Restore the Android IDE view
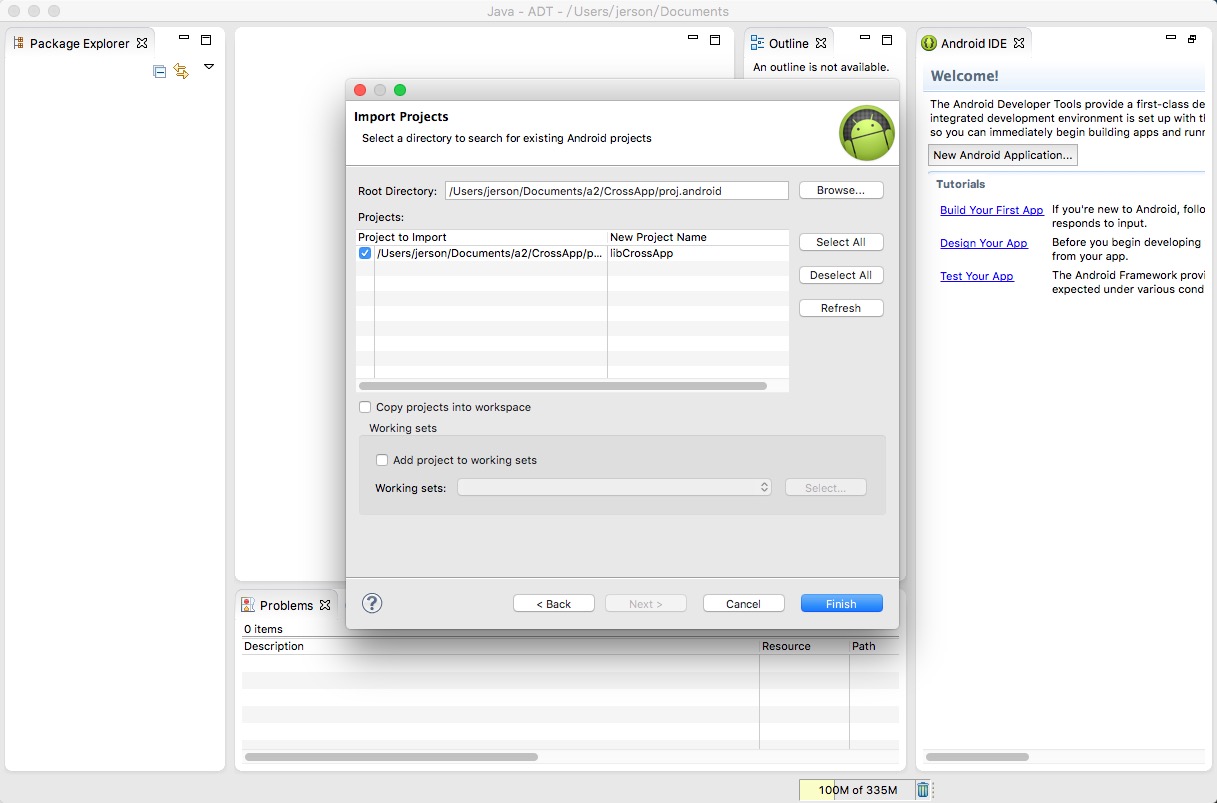This screenshot has height=803, width=1217. click(1192, 40)
